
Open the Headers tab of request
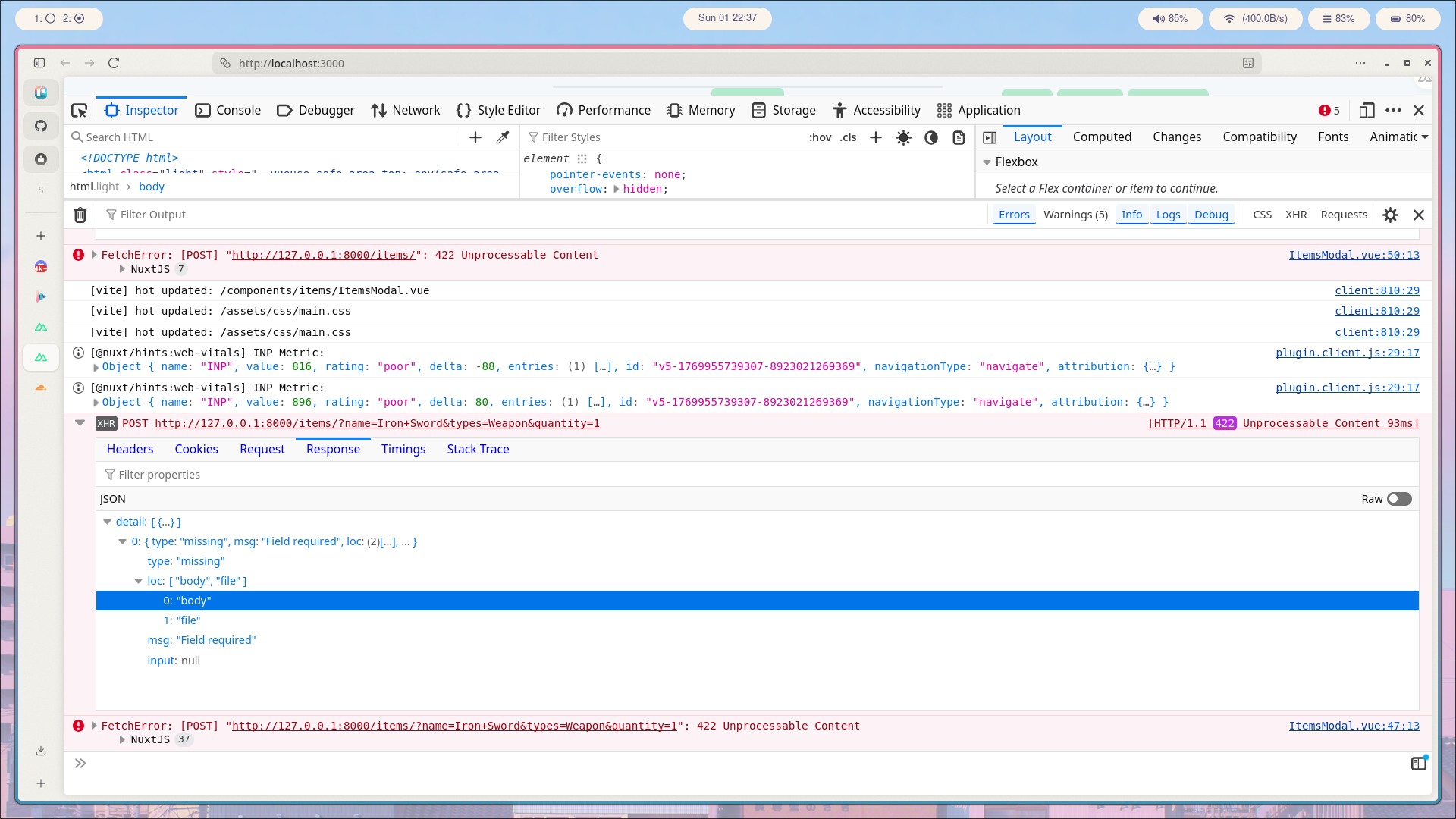[x=130, y=450]
